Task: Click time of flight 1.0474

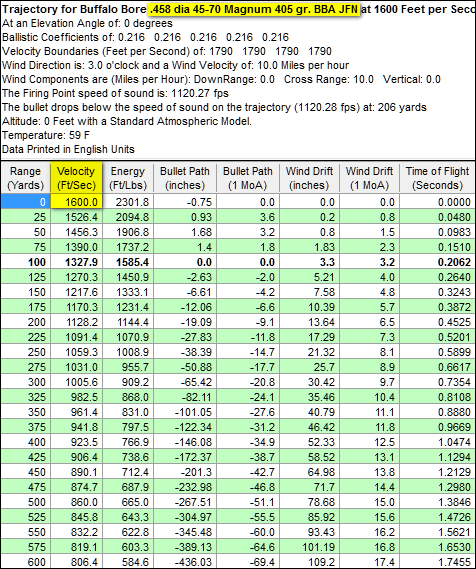Action: (x=438, y=442)
